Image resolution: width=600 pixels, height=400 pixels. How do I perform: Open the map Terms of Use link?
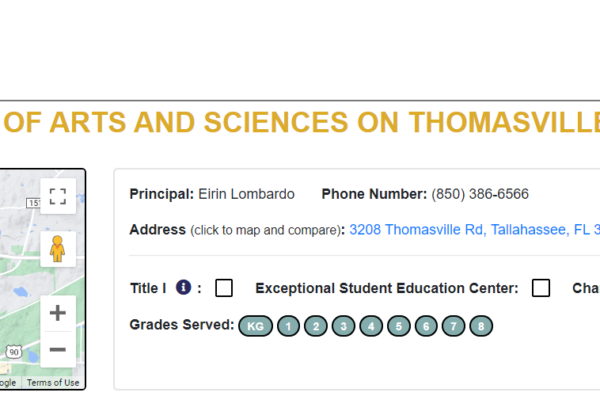coord(53,383)
